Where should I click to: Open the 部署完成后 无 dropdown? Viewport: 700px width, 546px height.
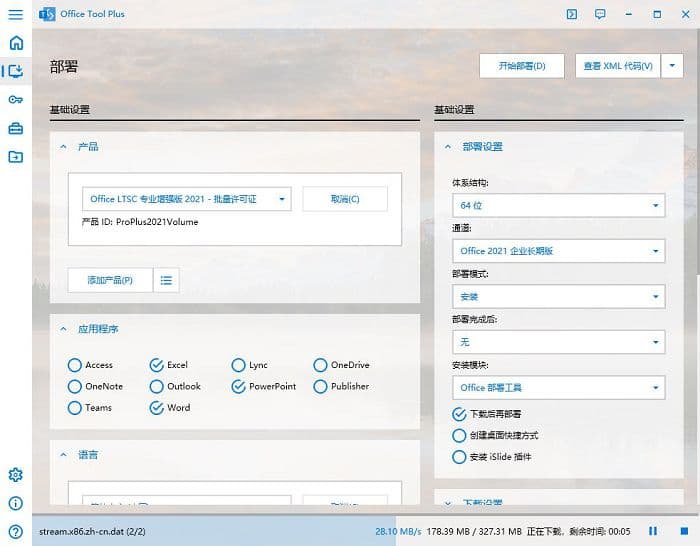pyautogui.click(x=558, y=342)
